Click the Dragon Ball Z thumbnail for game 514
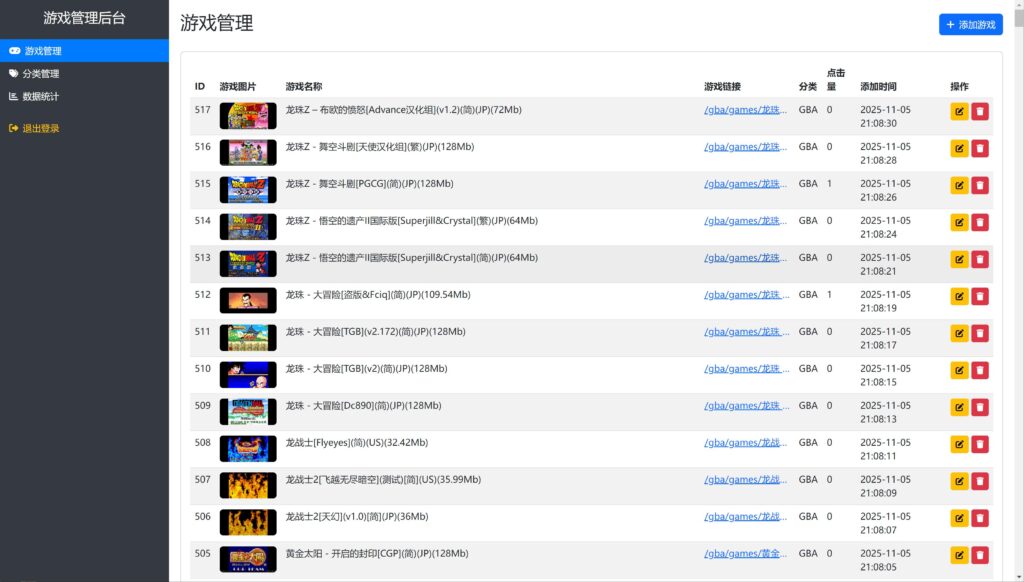This screenshot has height=582, width=1024. click(247, 227)
